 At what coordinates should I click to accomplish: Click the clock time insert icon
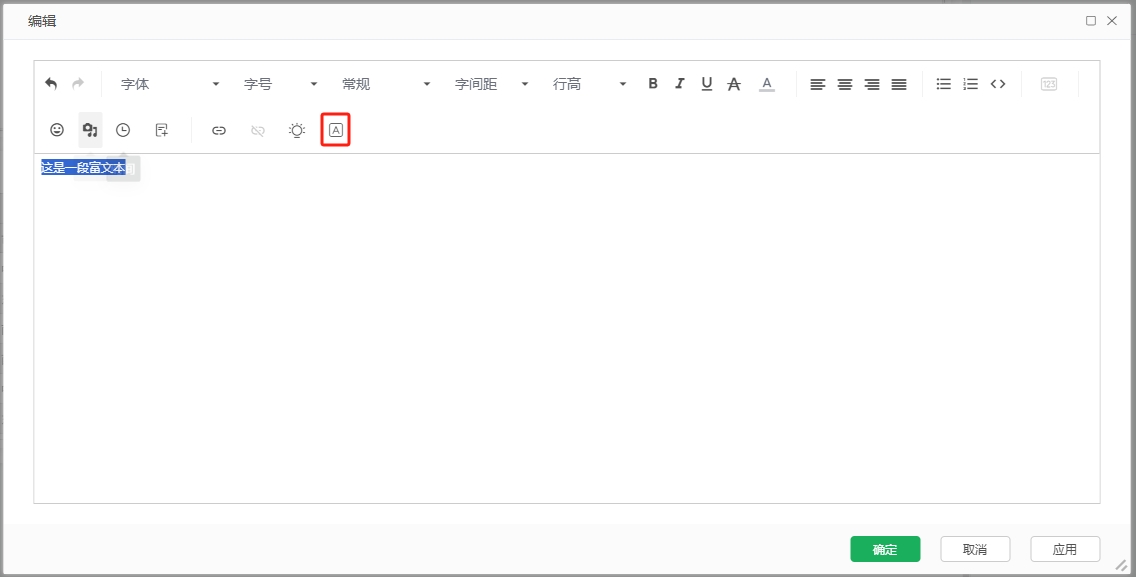(123, 130)
